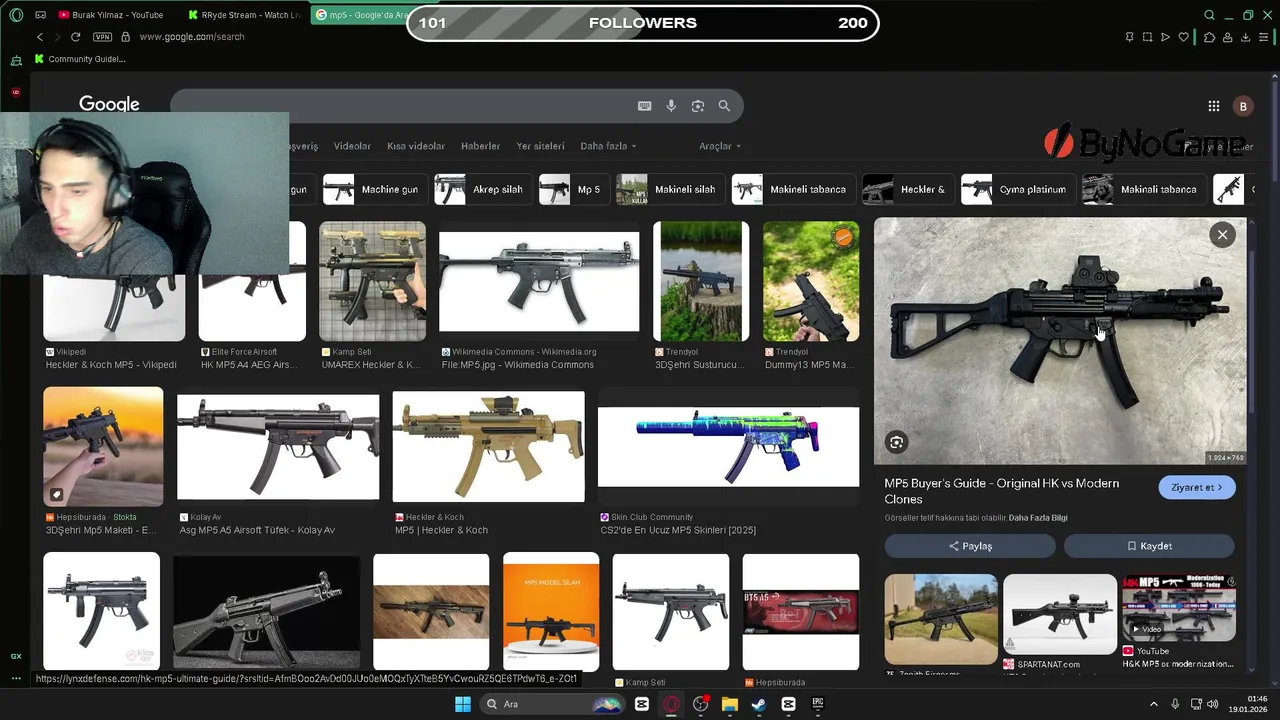Open the Kolay Av Asg MP5 A5 image
1280x720 pixels.
278,446
